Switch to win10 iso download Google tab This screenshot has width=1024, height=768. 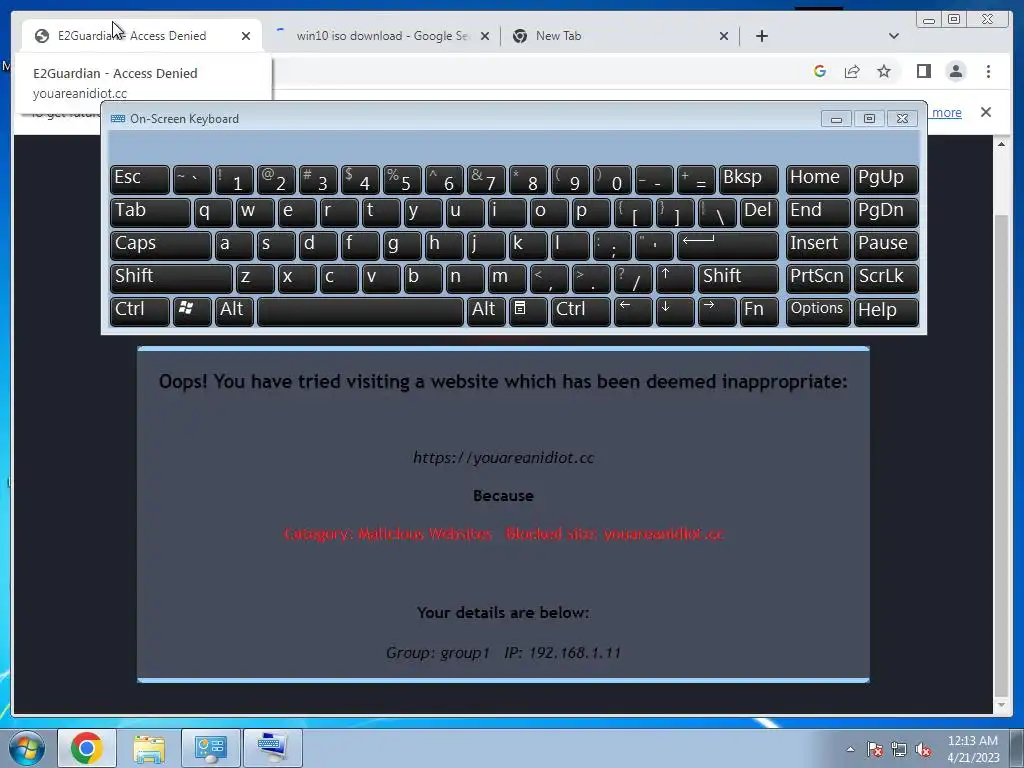point(382,36)
